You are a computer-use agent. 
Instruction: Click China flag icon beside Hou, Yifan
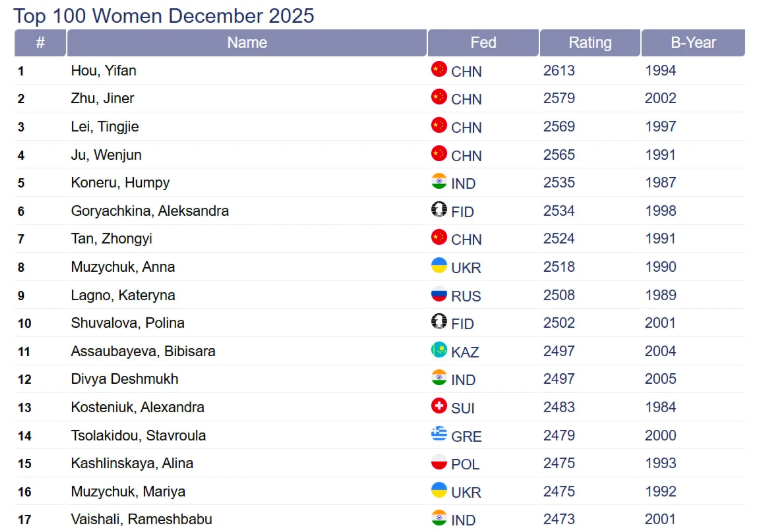tap(438, 70)
